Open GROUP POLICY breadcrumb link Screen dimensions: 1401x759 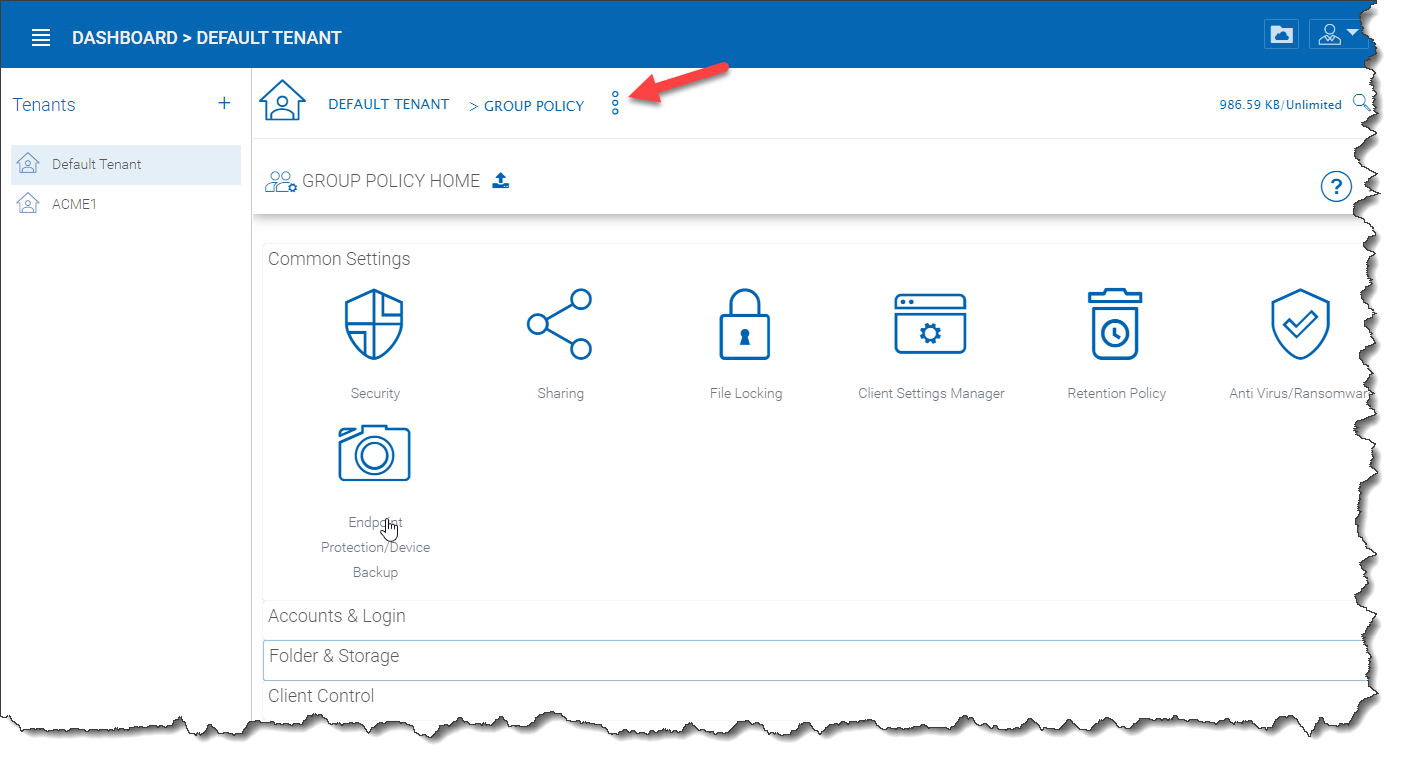pos(534,106)
